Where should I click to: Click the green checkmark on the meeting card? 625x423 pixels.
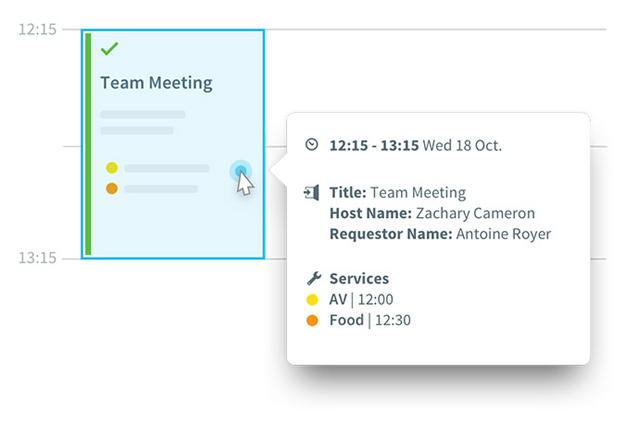click(109, 49)
